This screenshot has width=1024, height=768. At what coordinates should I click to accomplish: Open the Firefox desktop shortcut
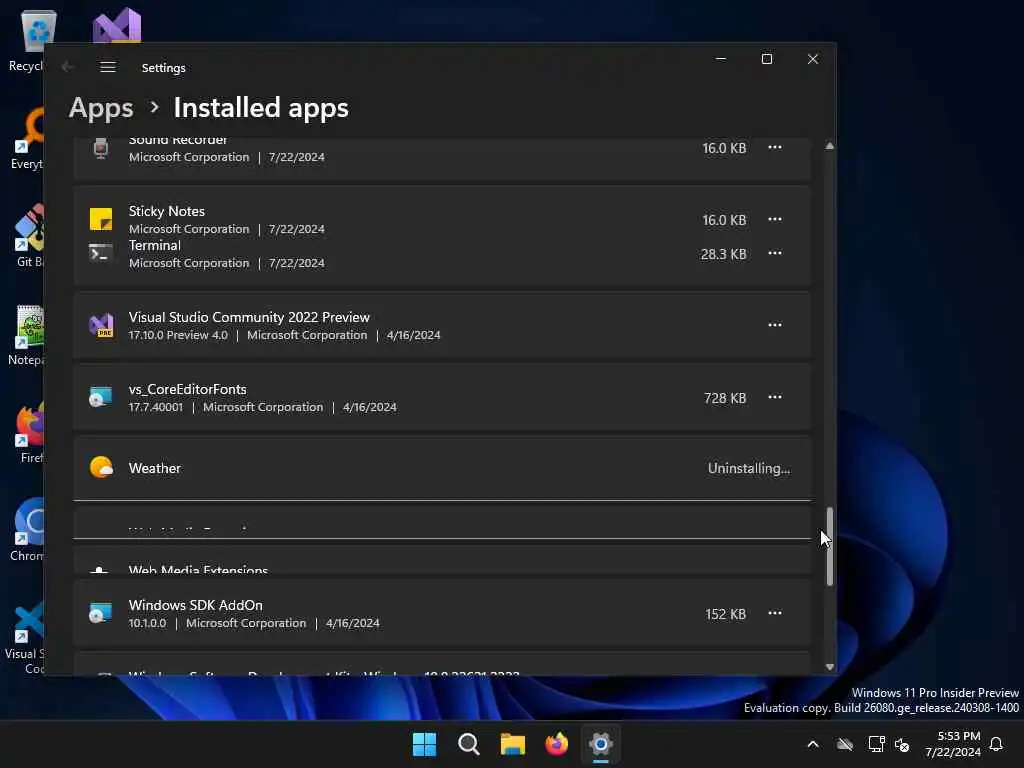(29, 433)
